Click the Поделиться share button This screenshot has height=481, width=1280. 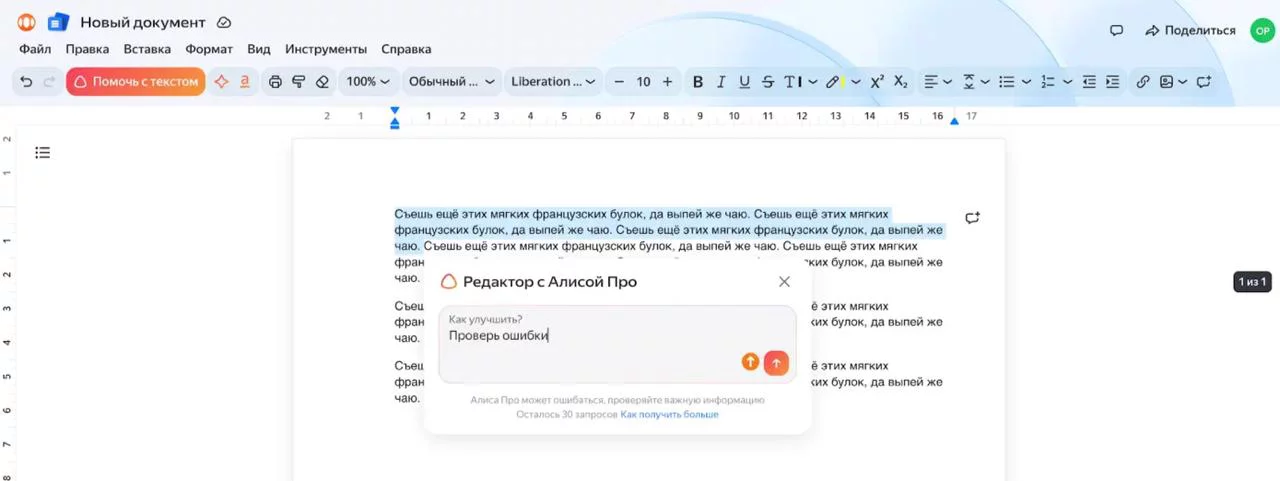[x=1190, y=30]
